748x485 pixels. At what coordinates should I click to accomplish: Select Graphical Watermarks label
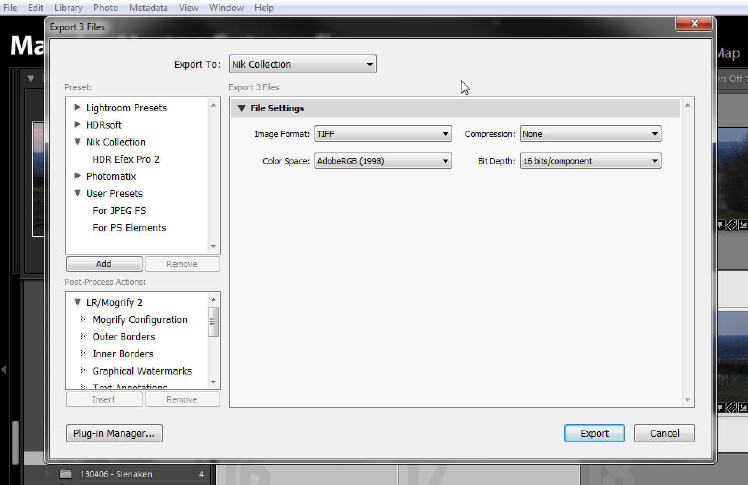click(142, 371)
